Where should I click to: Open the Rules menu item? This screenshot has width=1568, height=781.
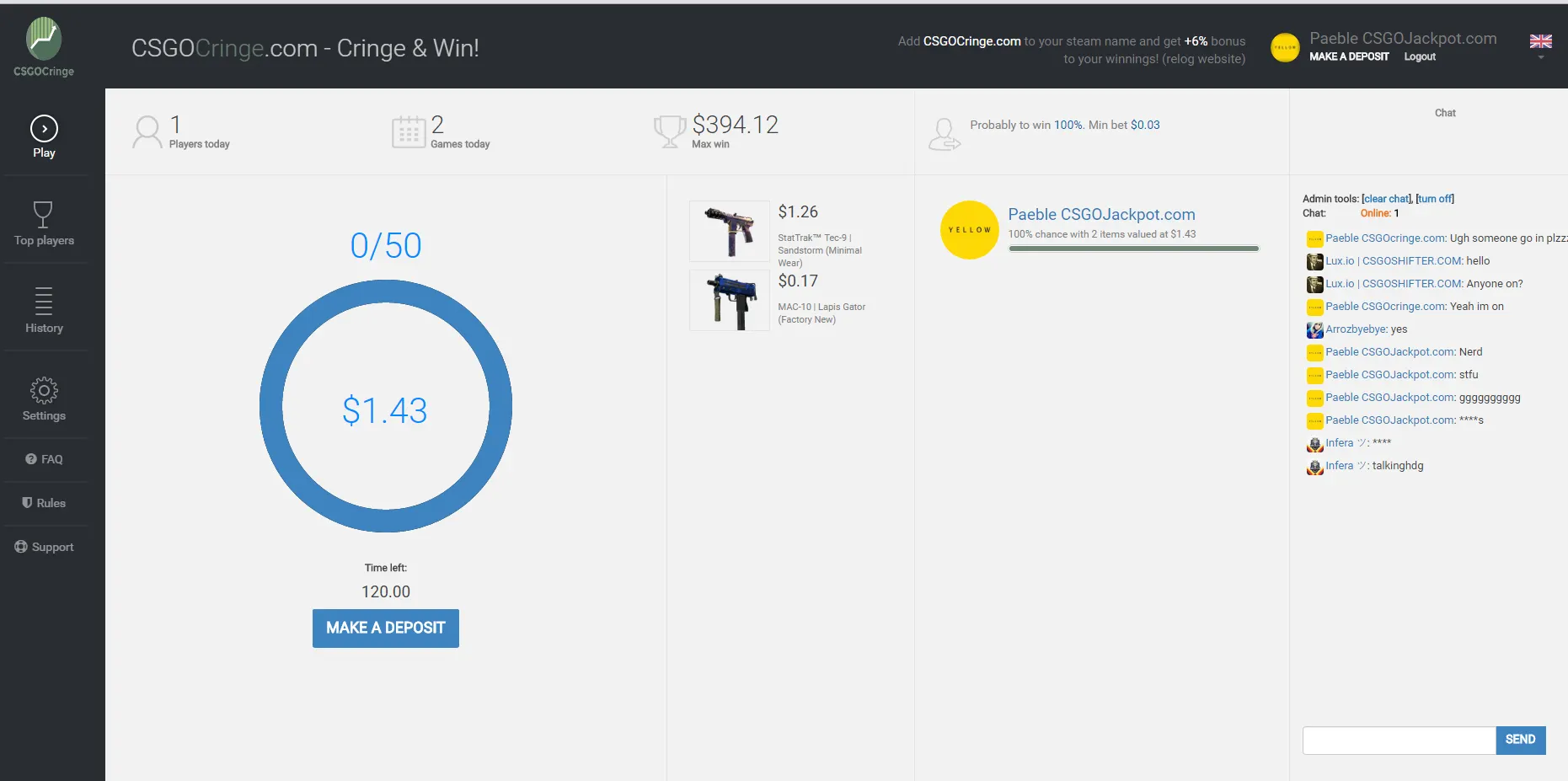pyautogui.click(x=44, y=503)
